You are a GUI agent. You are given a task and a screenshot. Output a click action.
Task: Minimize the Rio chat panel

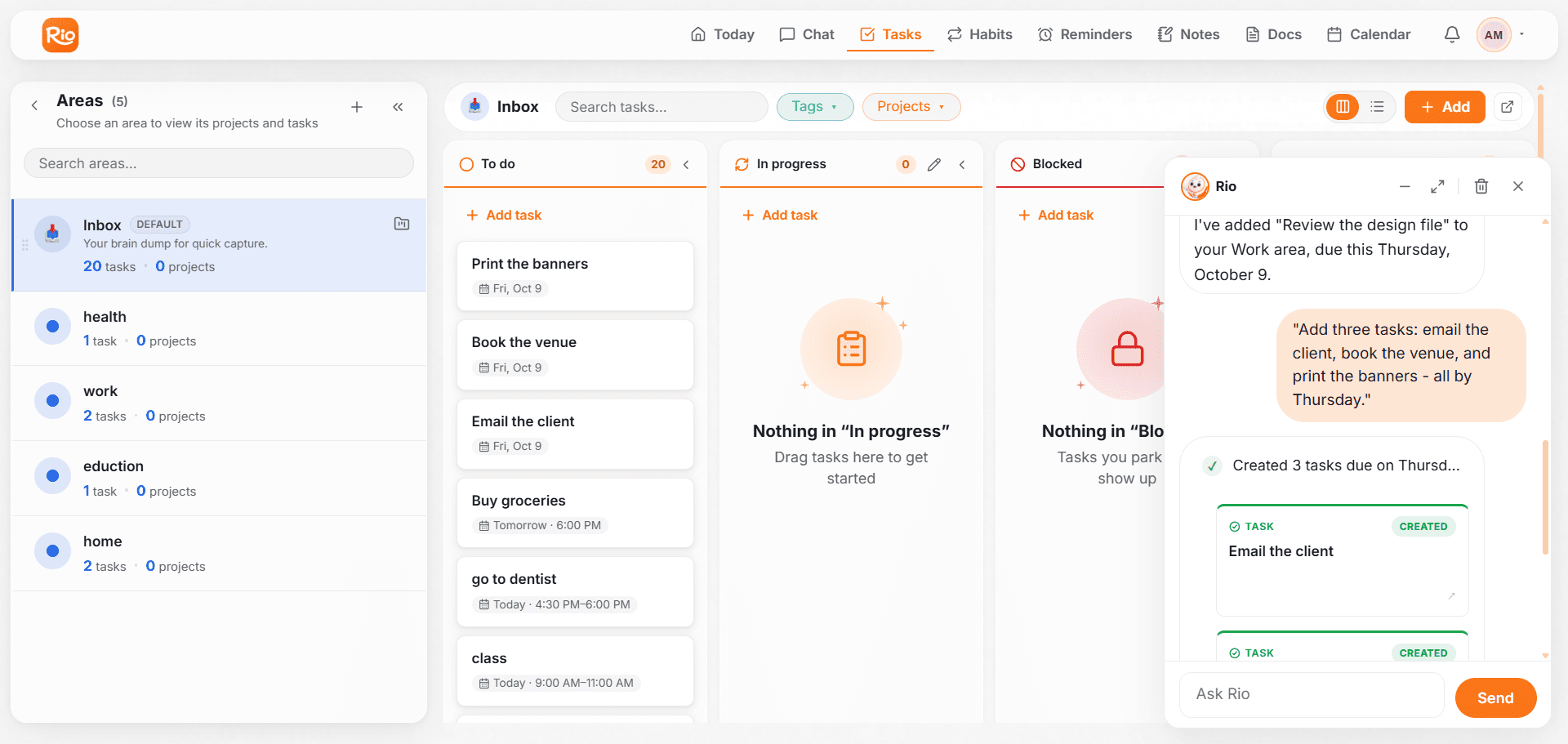coord(1405,186)
